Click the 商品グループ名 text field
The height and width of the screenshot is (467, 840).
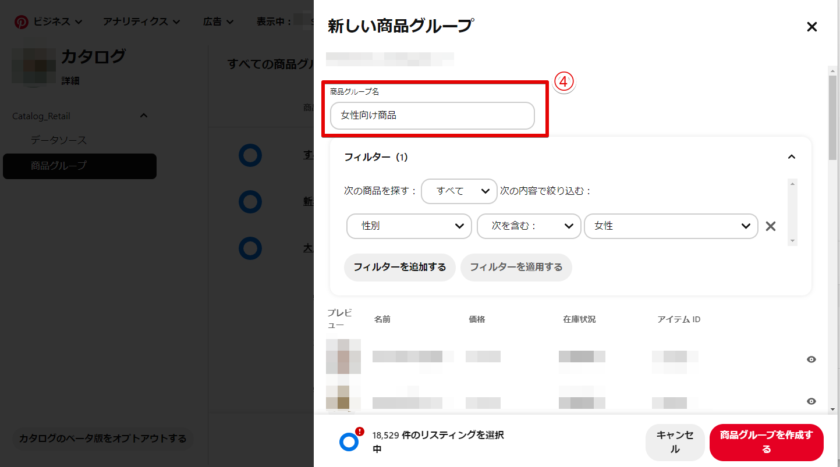pyautogui.click(x=432, y=116)
